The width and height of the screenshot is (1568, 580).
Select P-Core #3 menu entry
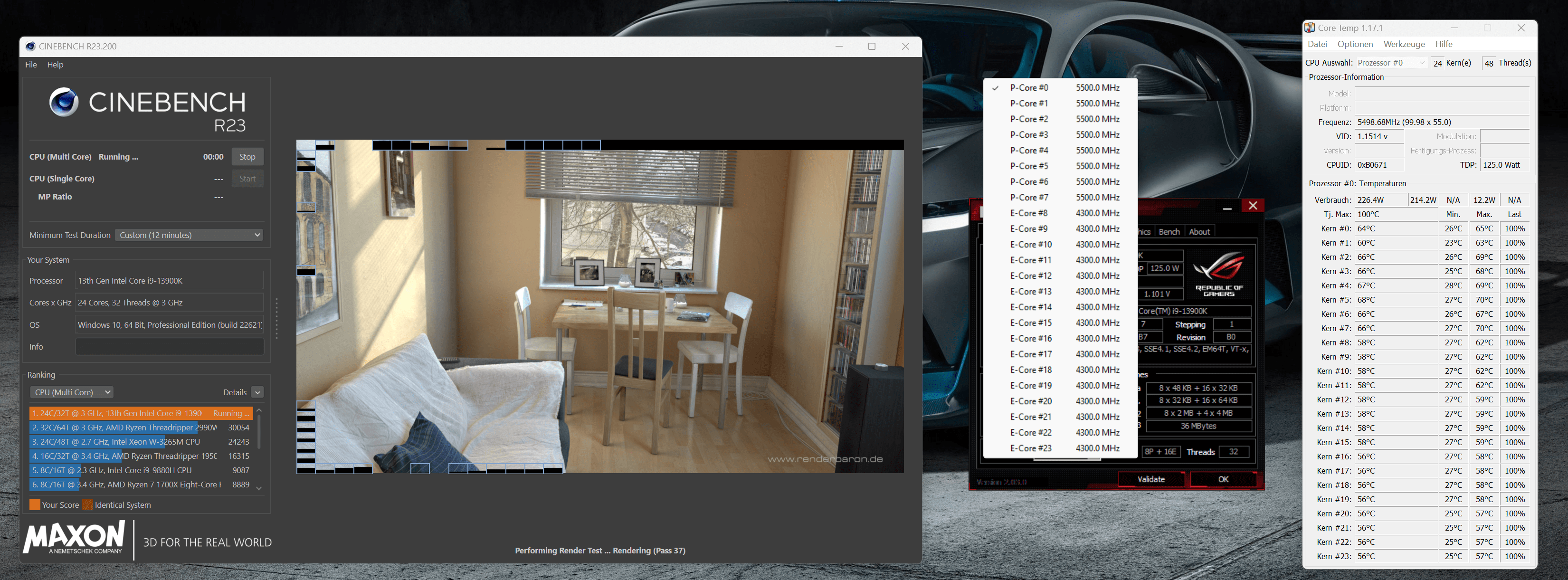point(1060,134)
